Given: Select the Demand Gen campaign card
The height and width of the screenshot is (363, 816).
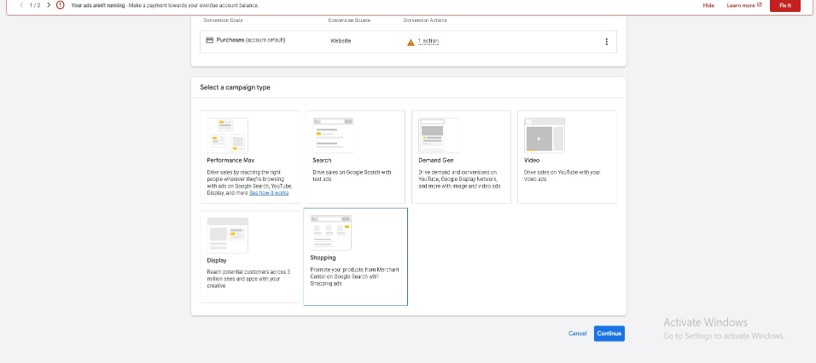Looking at the screenshot, I should (461, 157).
